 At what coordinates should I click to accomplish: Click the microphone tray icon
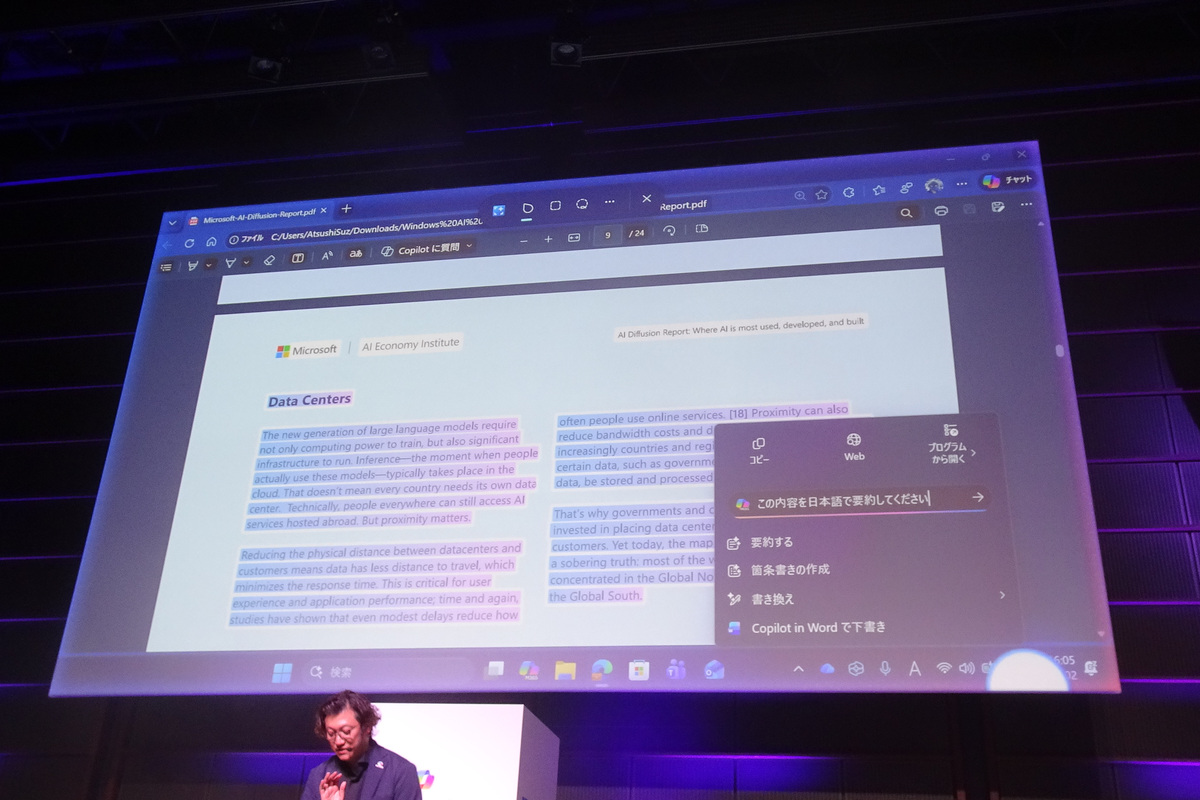point(885,667)
